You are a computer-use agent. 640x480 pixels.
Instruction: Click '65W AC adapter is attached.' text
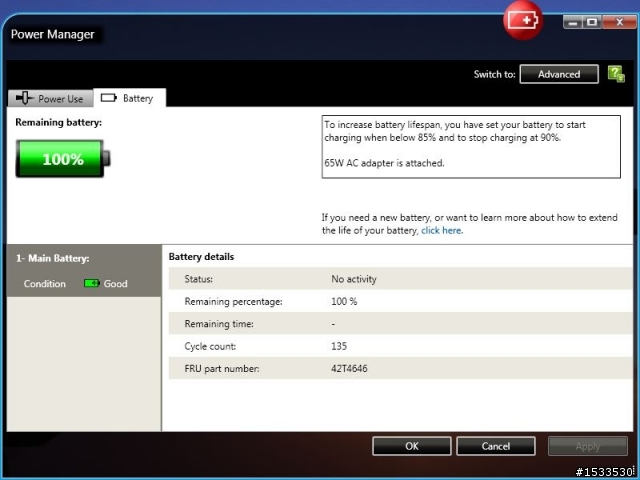(x=384, y=163)
